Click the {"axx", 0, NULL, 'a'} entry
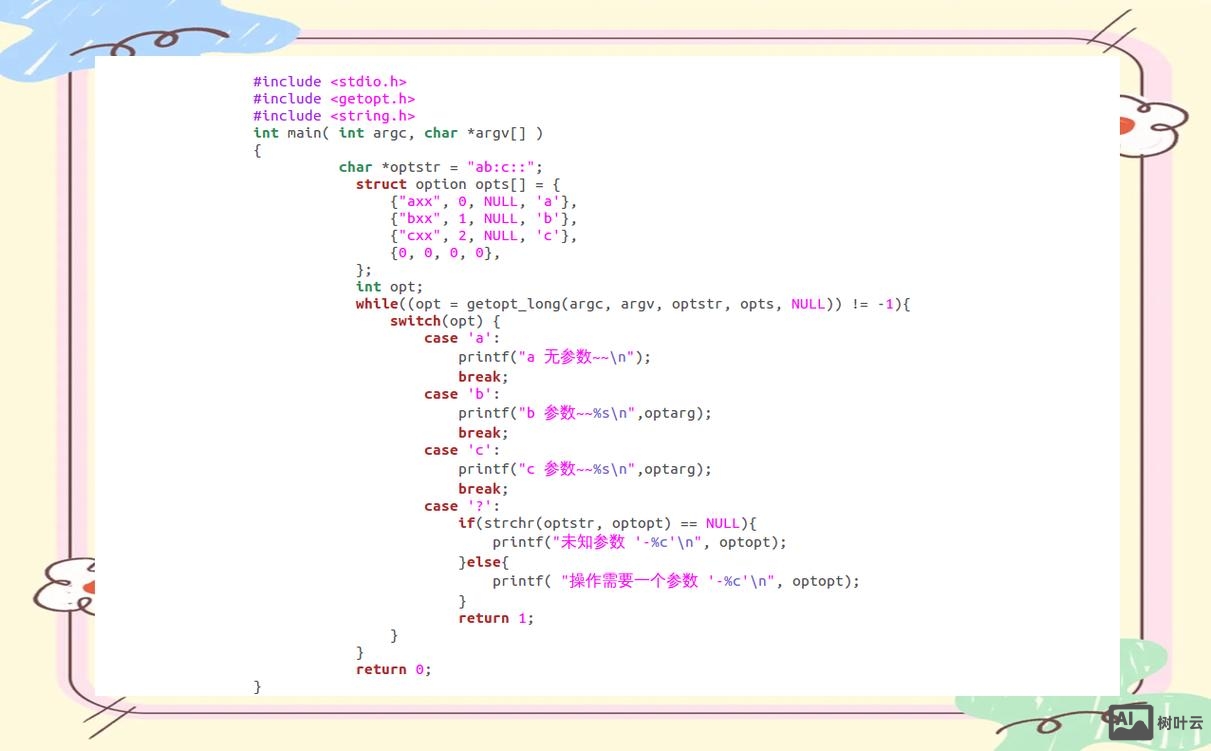Screen dimensions: 1211x751 click(483, 201)
